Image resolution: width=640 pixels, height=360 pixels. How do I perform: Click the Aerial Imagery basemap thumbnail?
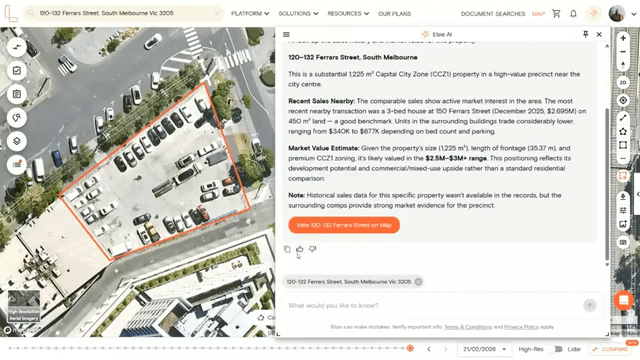tap(24, 306)
